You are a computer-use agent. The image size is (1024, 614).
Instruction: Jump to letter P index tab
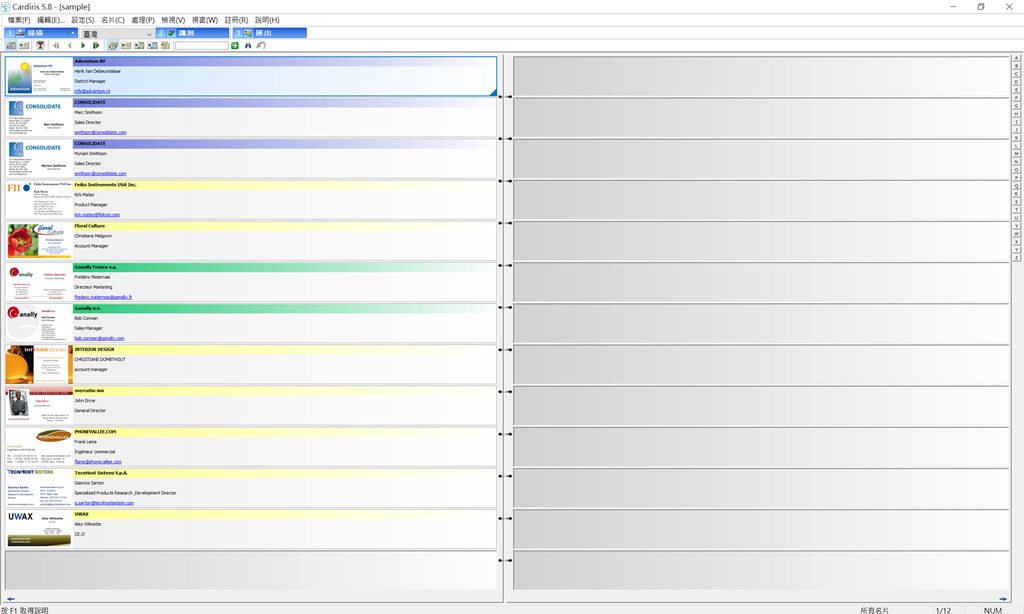[1016, 178]
